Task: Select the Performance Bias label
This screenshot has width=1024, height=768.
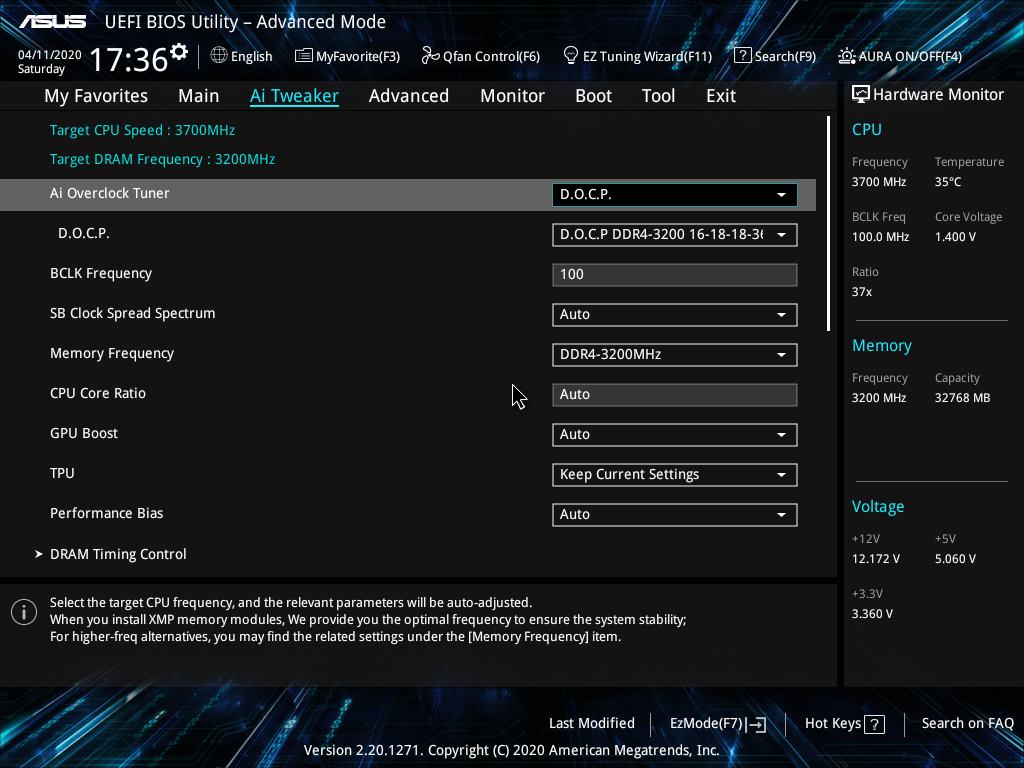Action: [106, 513]
